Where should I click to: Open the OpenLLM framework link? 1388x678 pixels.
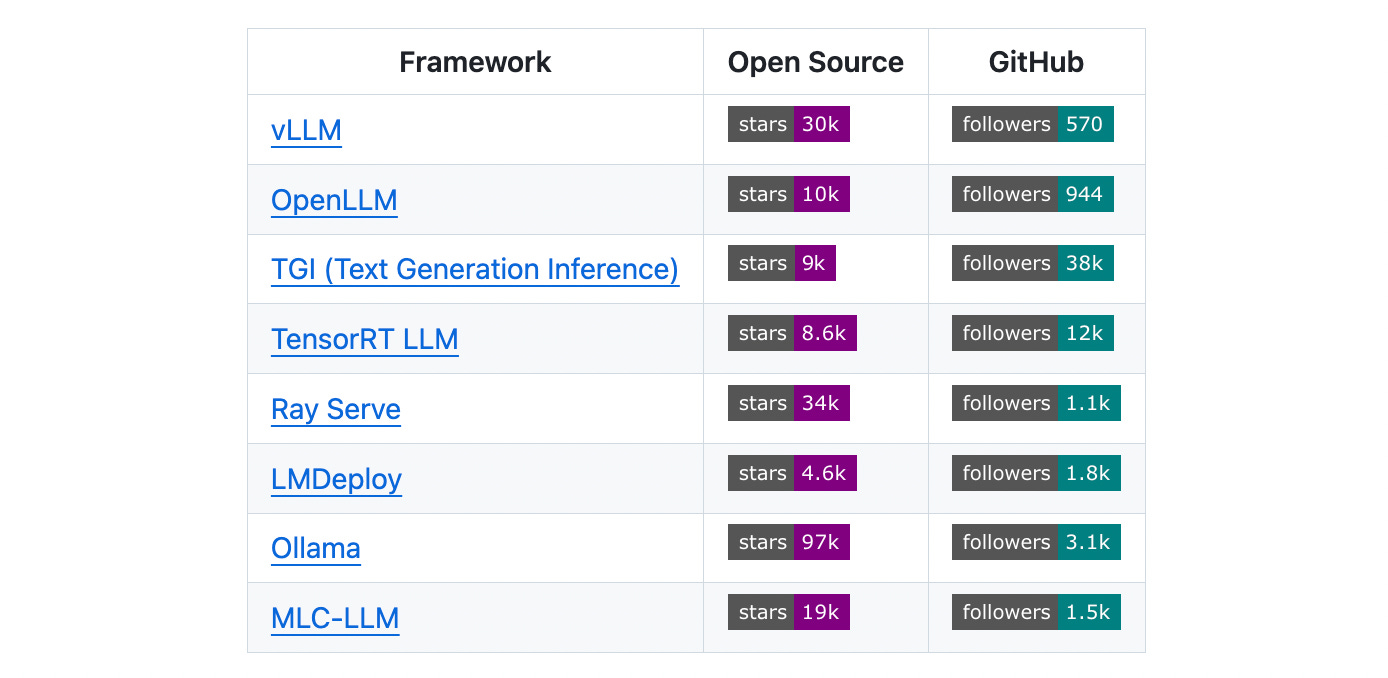coord(334,200)
